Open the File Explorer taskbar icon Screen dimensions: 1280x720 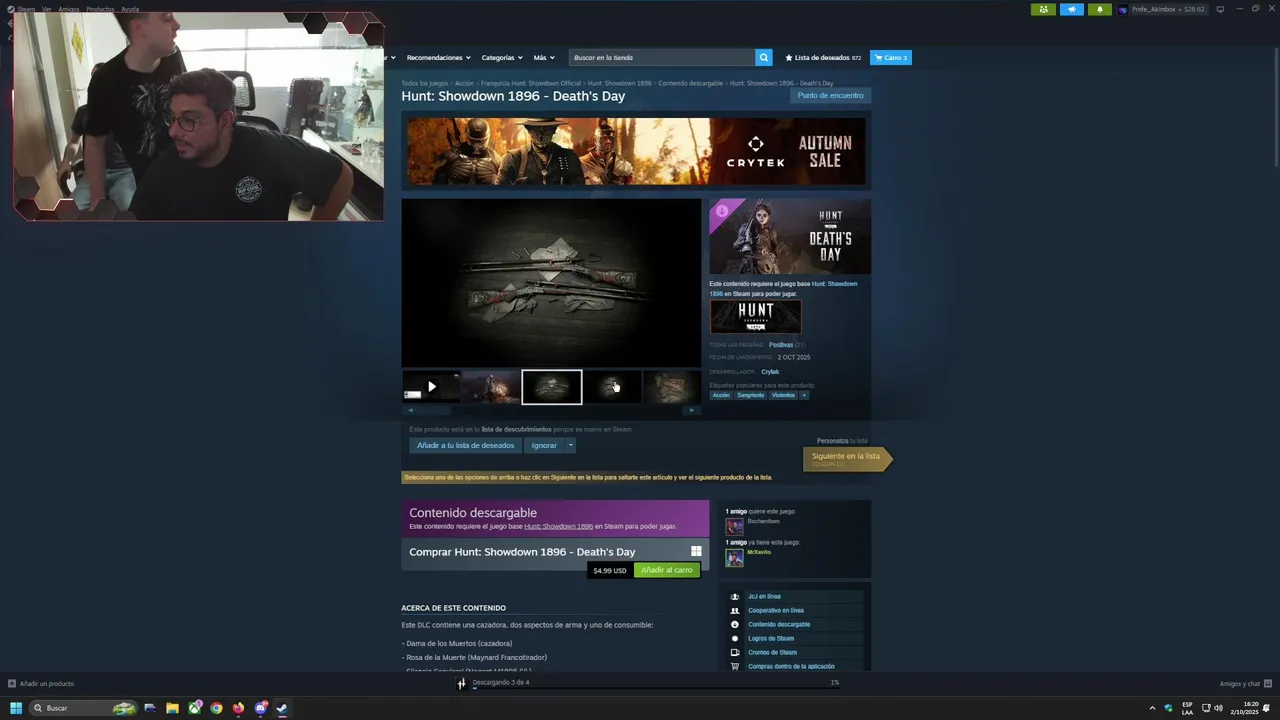click(172, 708)
